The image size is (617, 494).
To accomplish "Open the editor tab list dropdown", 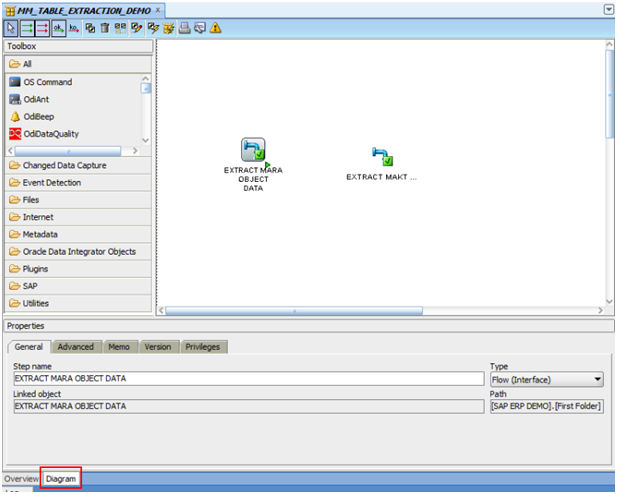I will point(608,9).
